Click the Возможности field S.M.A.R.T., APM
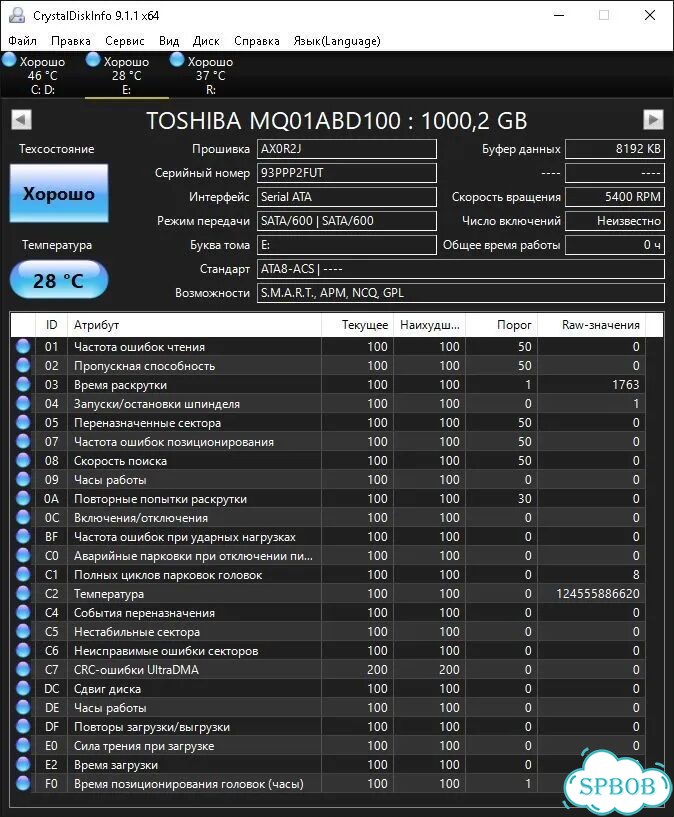 click(x=460, y=293)
